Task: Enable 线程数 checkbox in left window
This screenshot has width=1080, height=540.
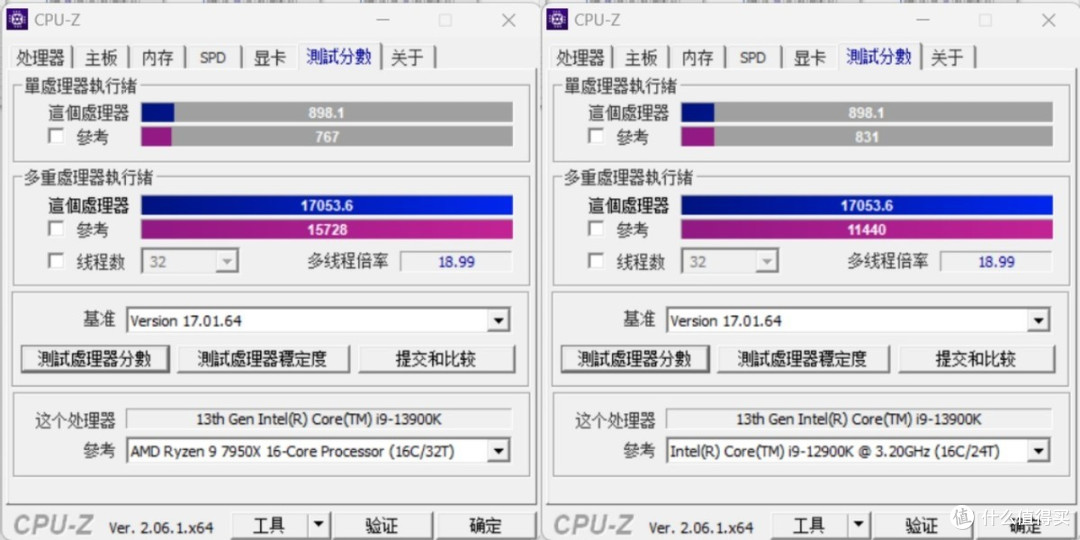Action: click(56, 261)
